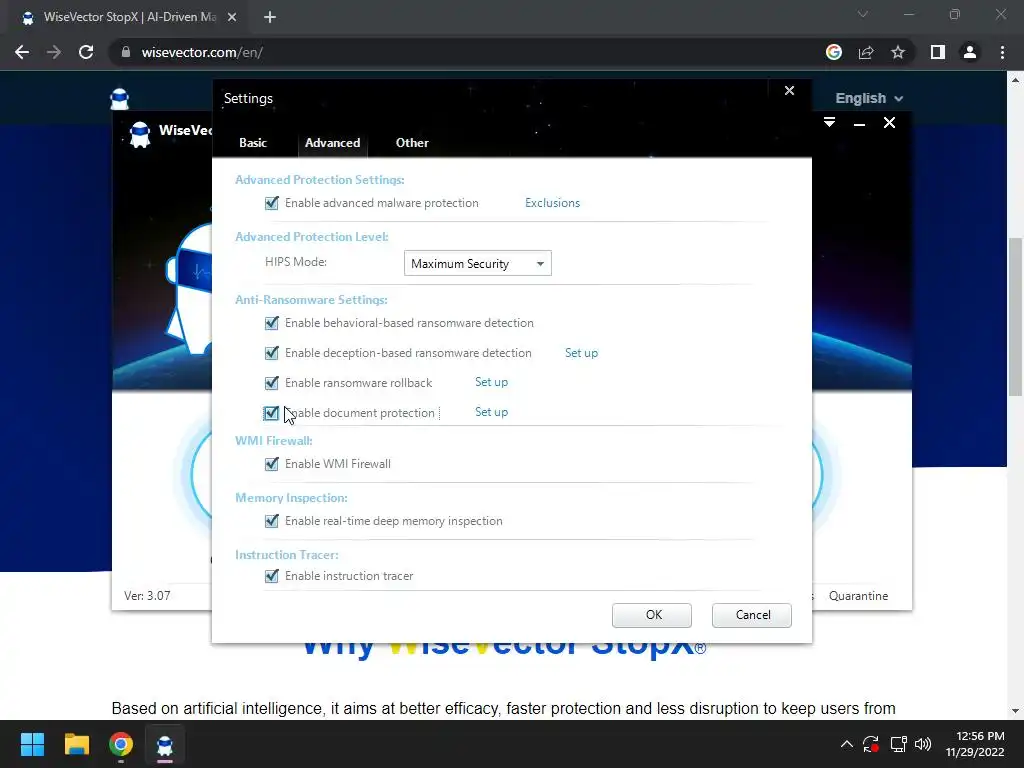Switch to the Other settings tab
Viewport: 1024px width, 768px height.
(412, 142)
